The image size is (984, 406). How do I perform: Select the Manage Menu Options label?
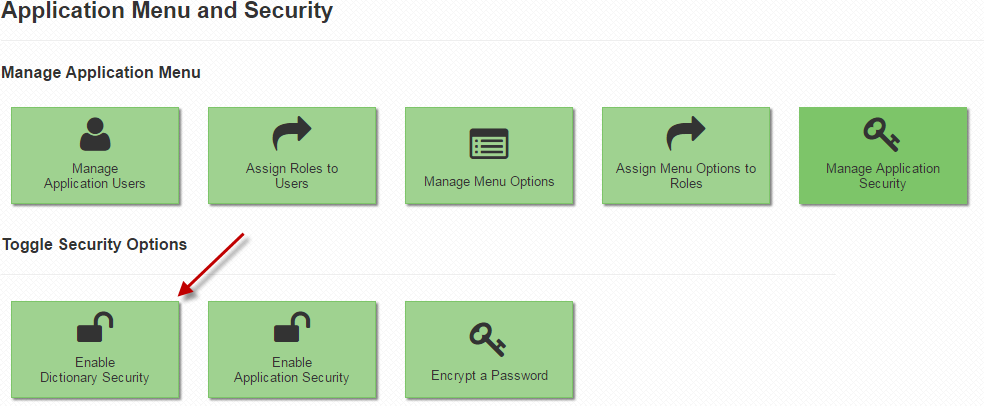pyautogui.click(x=489, y=182)
